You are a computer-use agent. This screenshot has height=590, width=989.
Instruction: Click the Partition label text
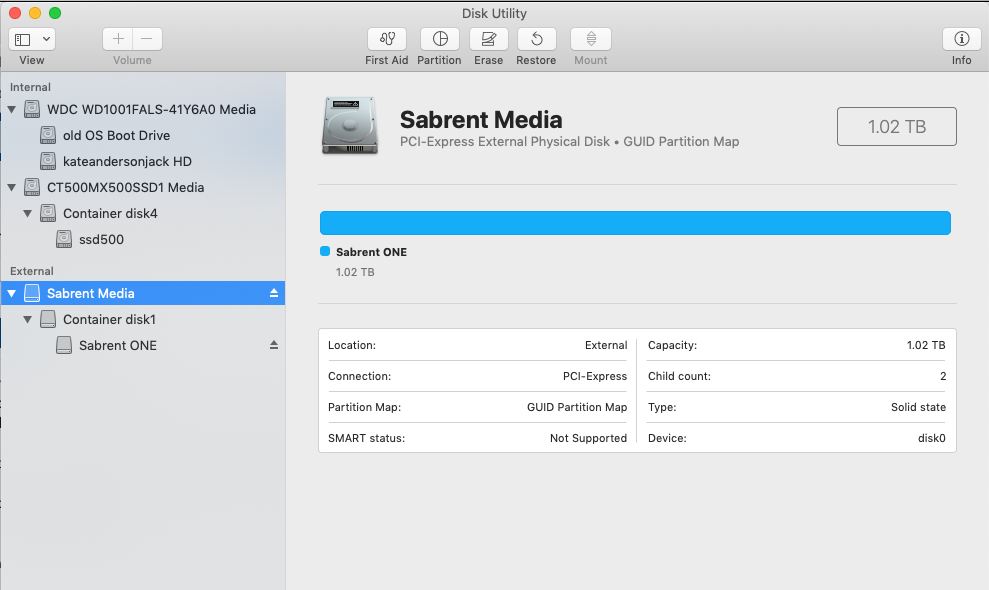point(439,60)
